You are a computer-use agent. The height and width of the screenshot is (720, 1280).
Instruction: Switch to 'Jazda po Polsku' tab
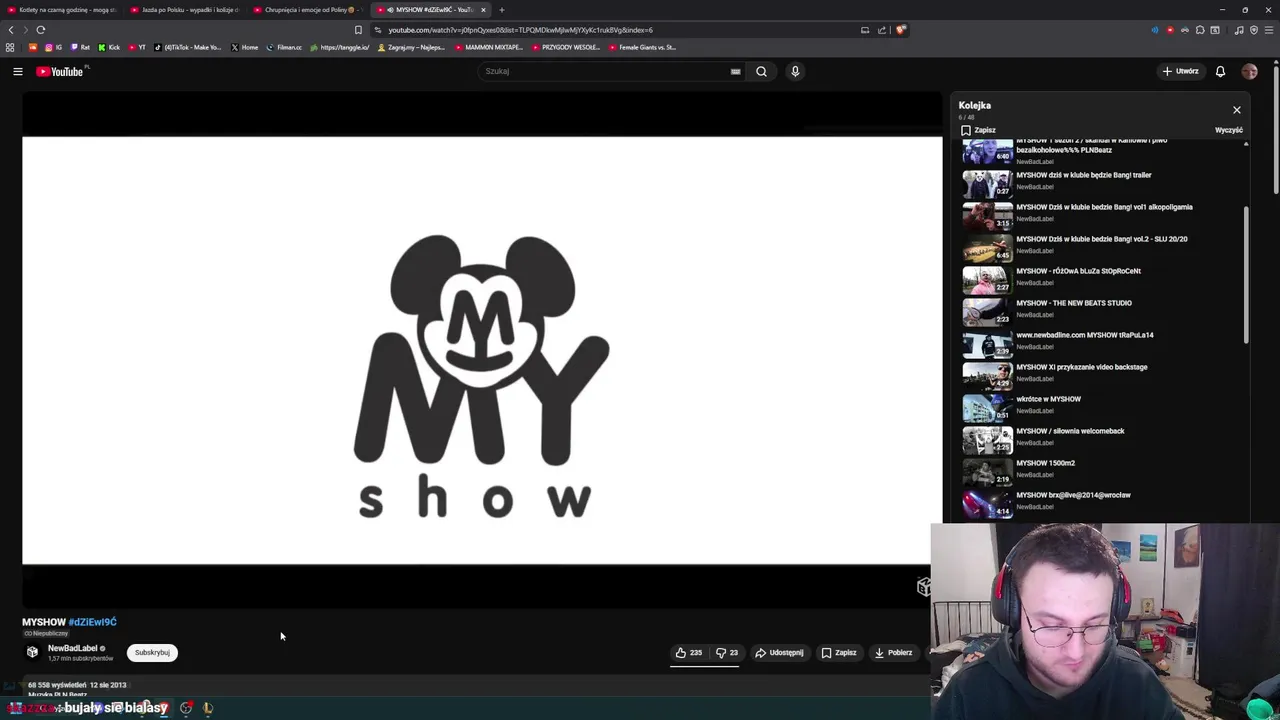click(x=186, y=10)
